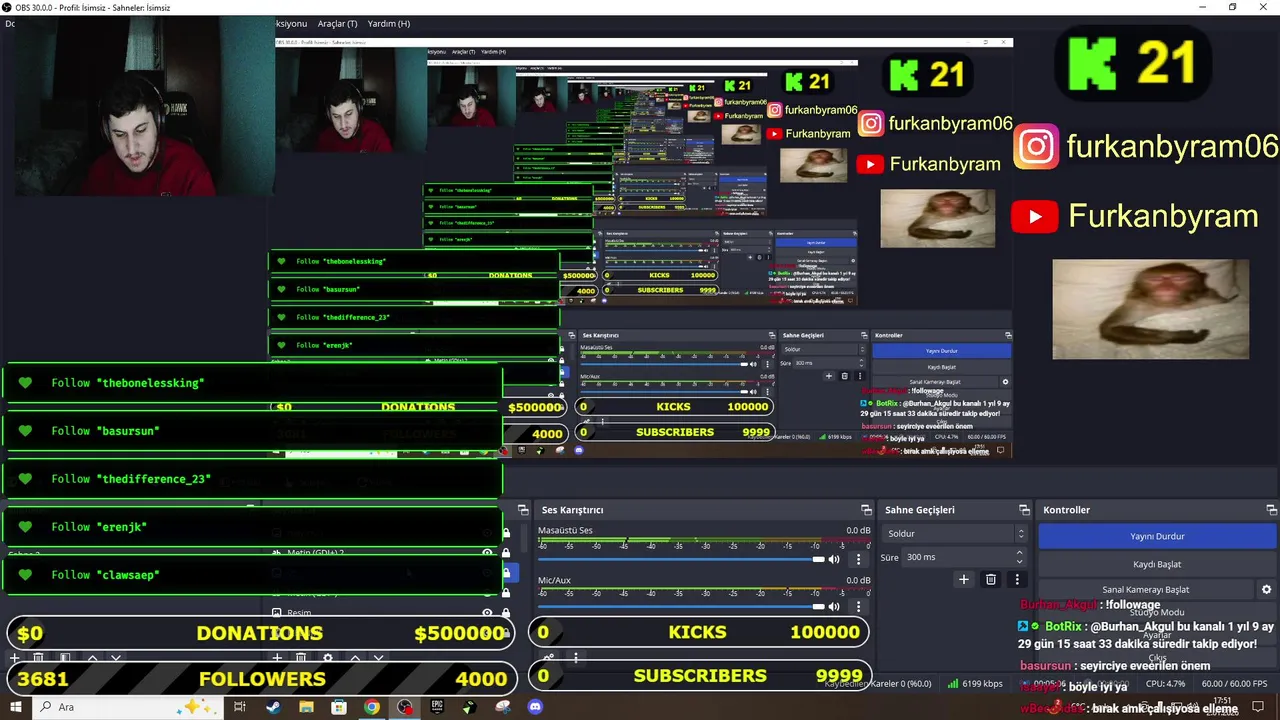Image resolution: width=1280 pixels, height=720 pixels.
Task: Click the Kaydı Başlat button
Action: coord(1157,564)
